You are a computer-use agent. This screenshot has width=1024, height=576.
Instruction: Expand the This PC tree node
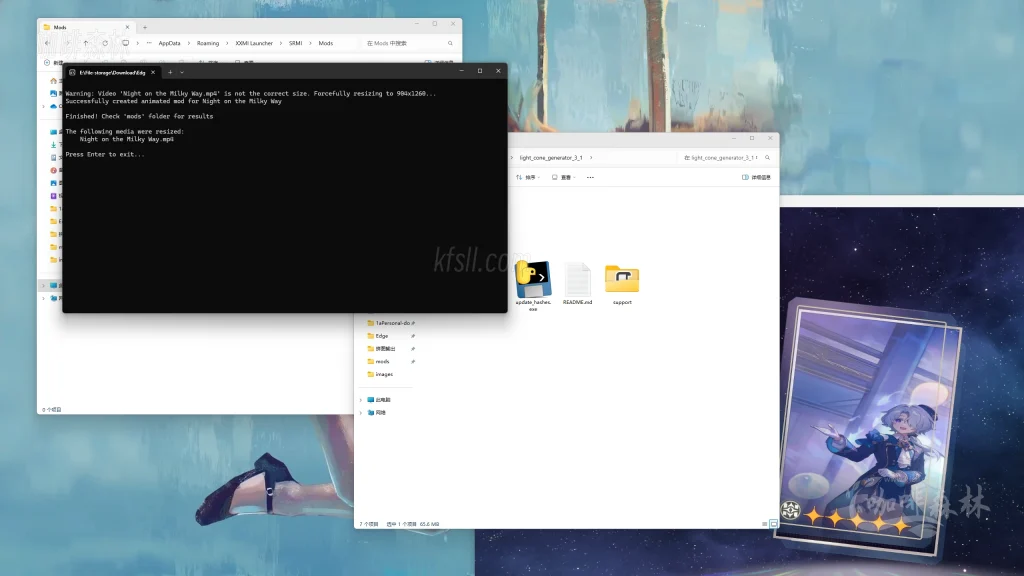tap(360, 399)
